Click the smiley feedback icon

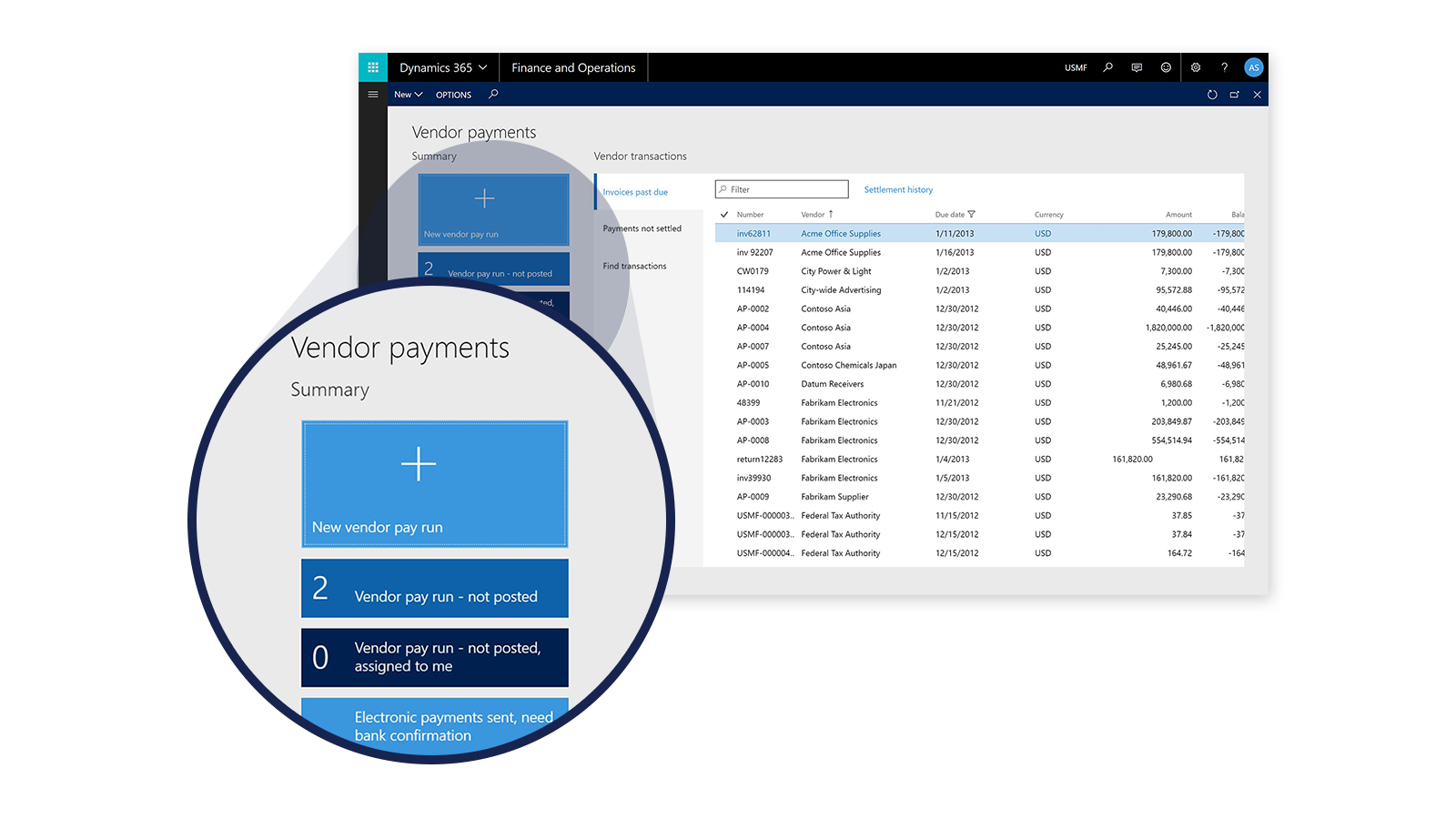pyautogui.click(x=1166, y=67)
